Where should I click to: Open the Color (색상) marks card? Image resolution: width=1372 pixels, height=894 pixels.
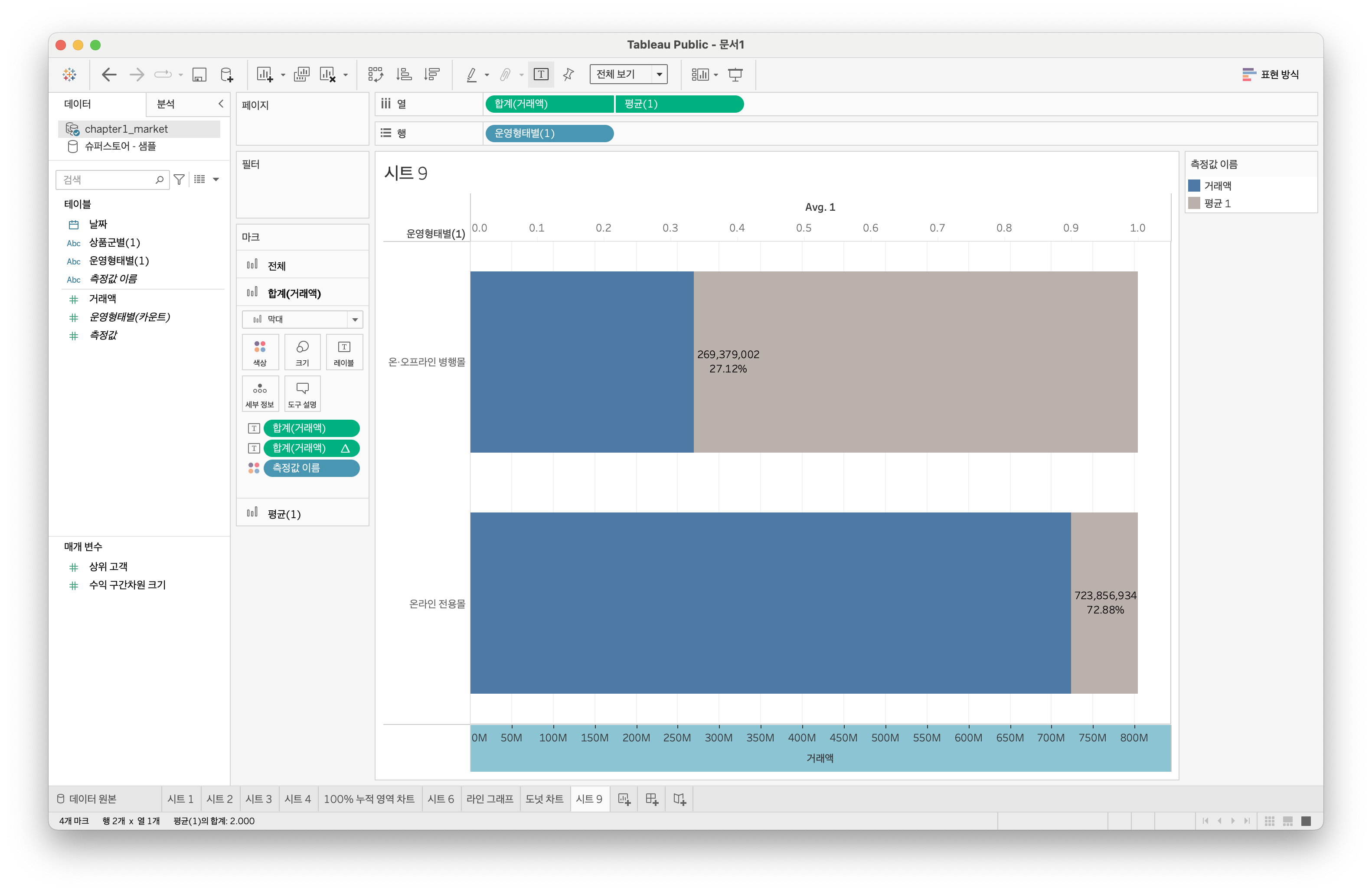click(x=260, y=352)
